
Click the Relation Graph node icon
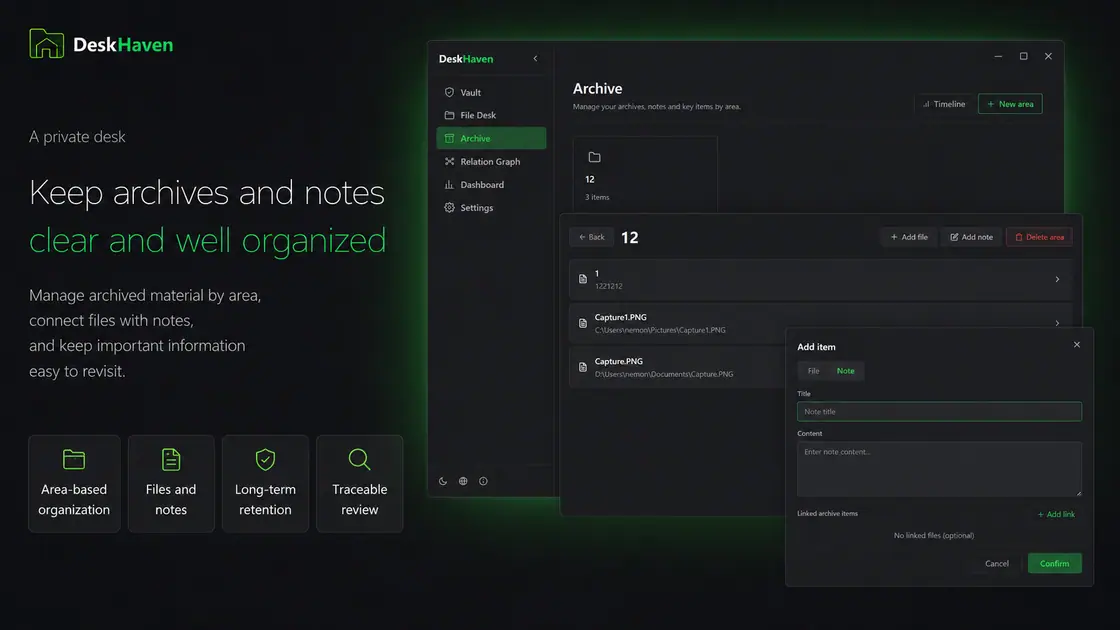[449, 161]
